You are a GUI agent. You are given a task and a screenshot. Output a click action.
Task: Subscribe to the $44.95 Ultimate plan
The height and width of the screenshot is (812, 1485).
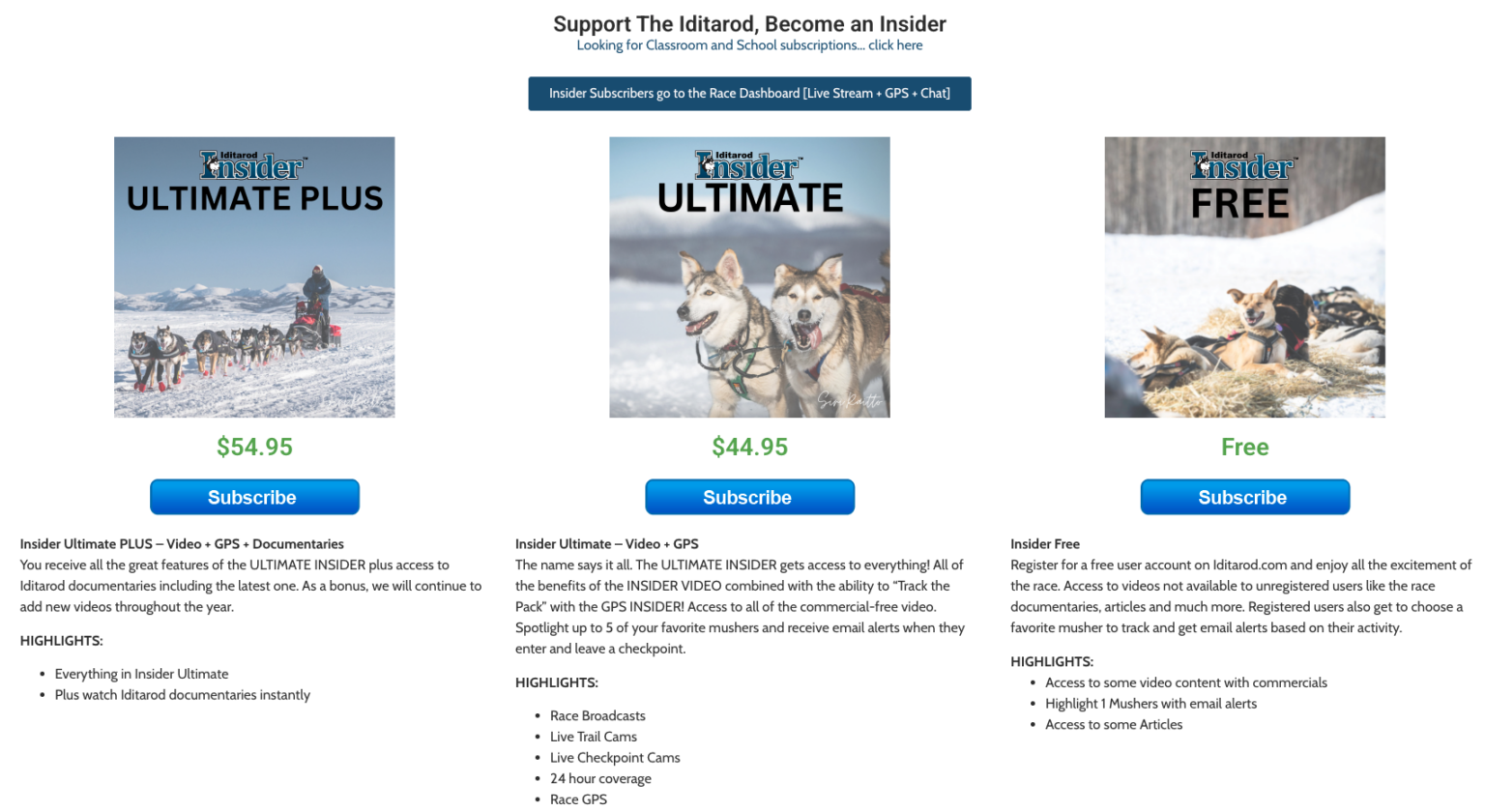point(749,497)
